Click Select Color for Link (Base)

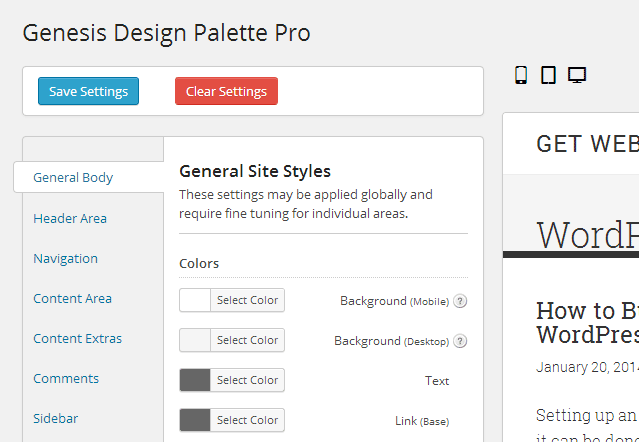tap(247, 420)
